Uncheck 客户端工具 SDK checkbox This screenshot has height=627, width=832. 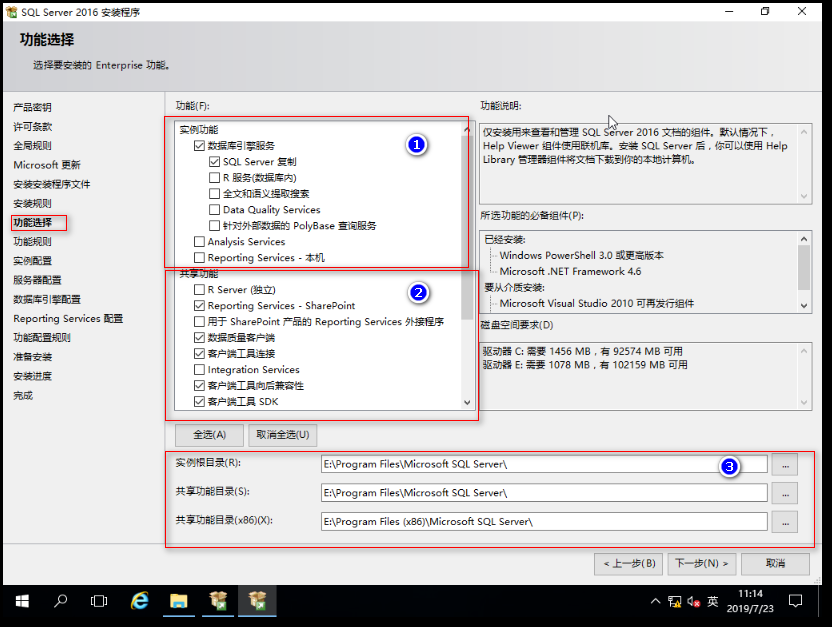coord(200,402)
